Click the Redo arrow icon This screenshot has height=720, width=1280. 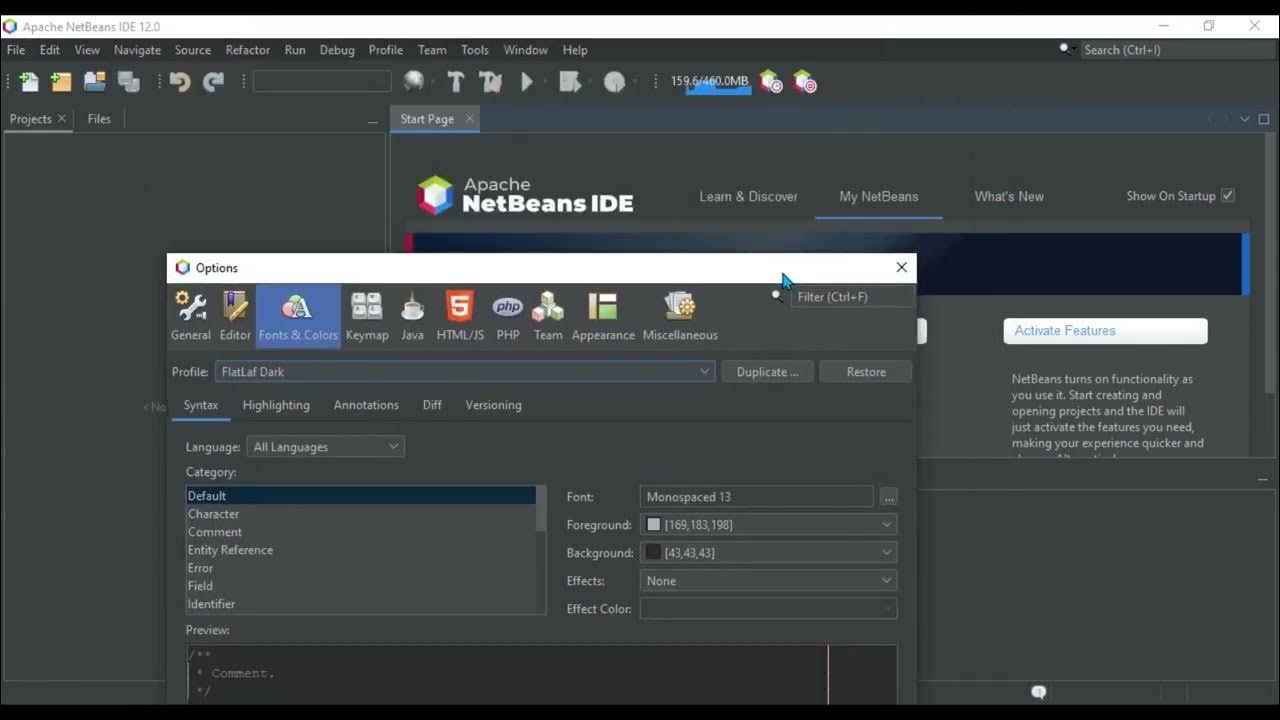[213, 82]
